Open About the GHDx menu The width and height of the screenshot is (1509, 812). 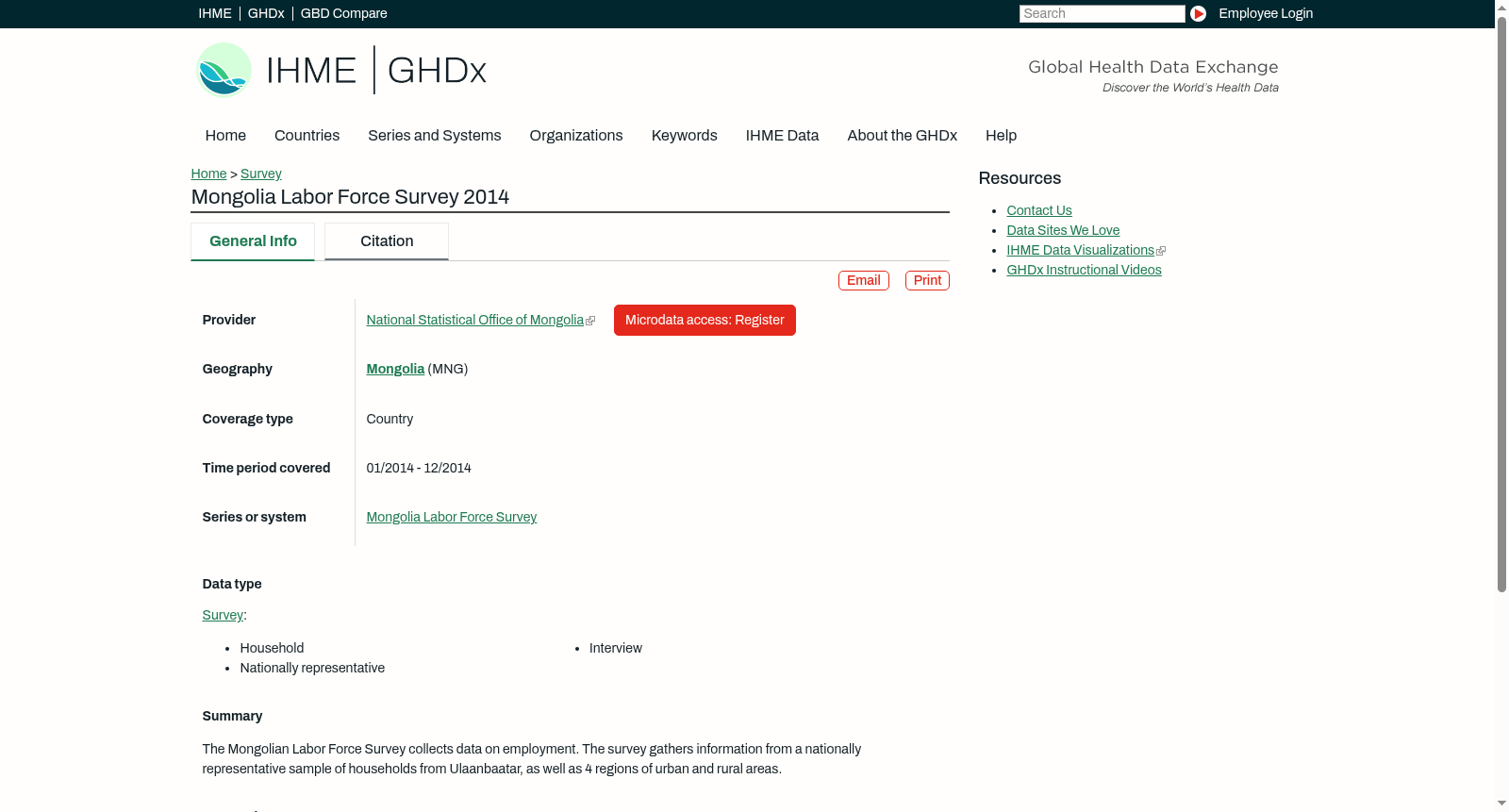pos(903,136)
